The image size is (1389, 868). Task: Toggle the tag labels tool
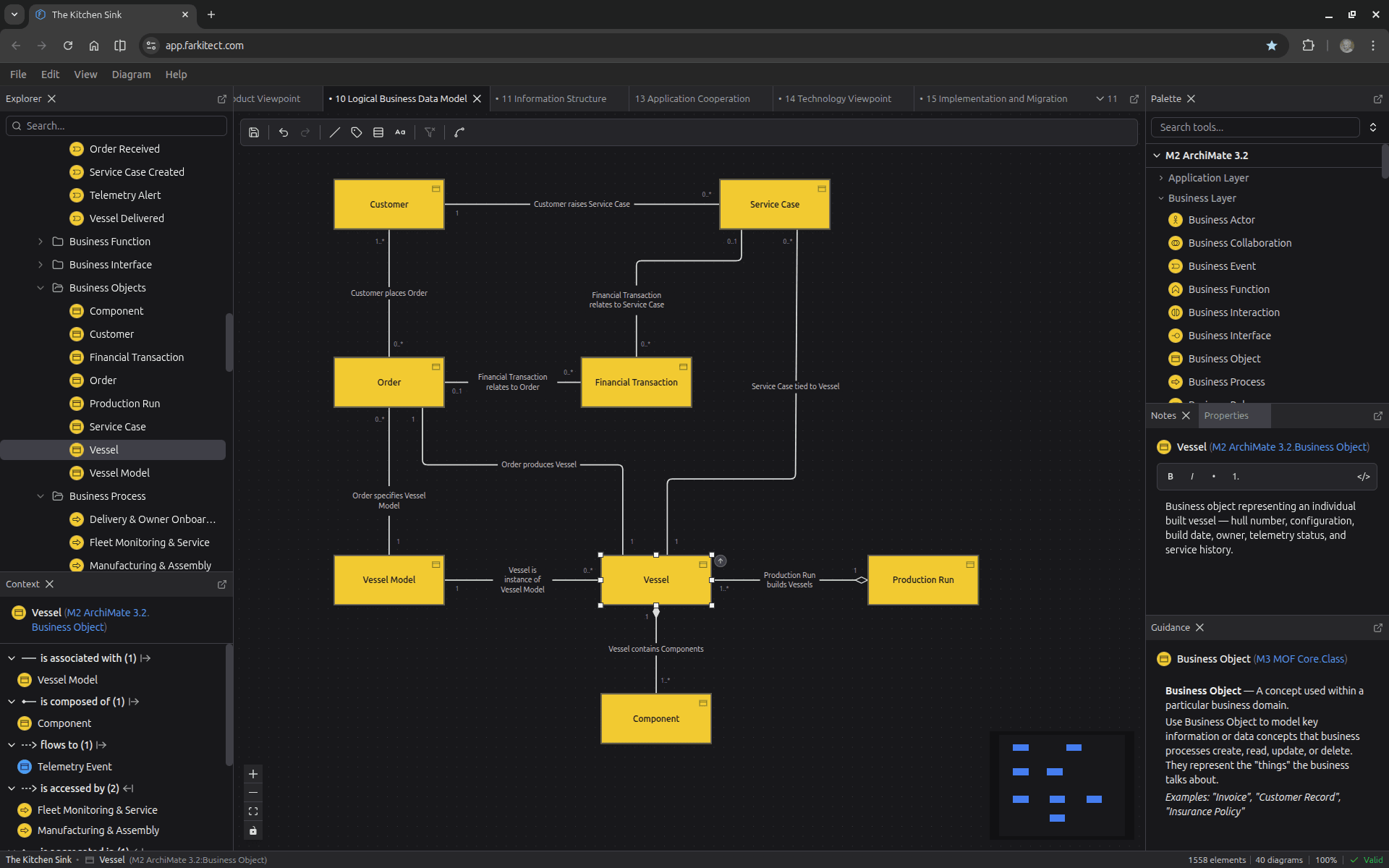coord(357,132)
